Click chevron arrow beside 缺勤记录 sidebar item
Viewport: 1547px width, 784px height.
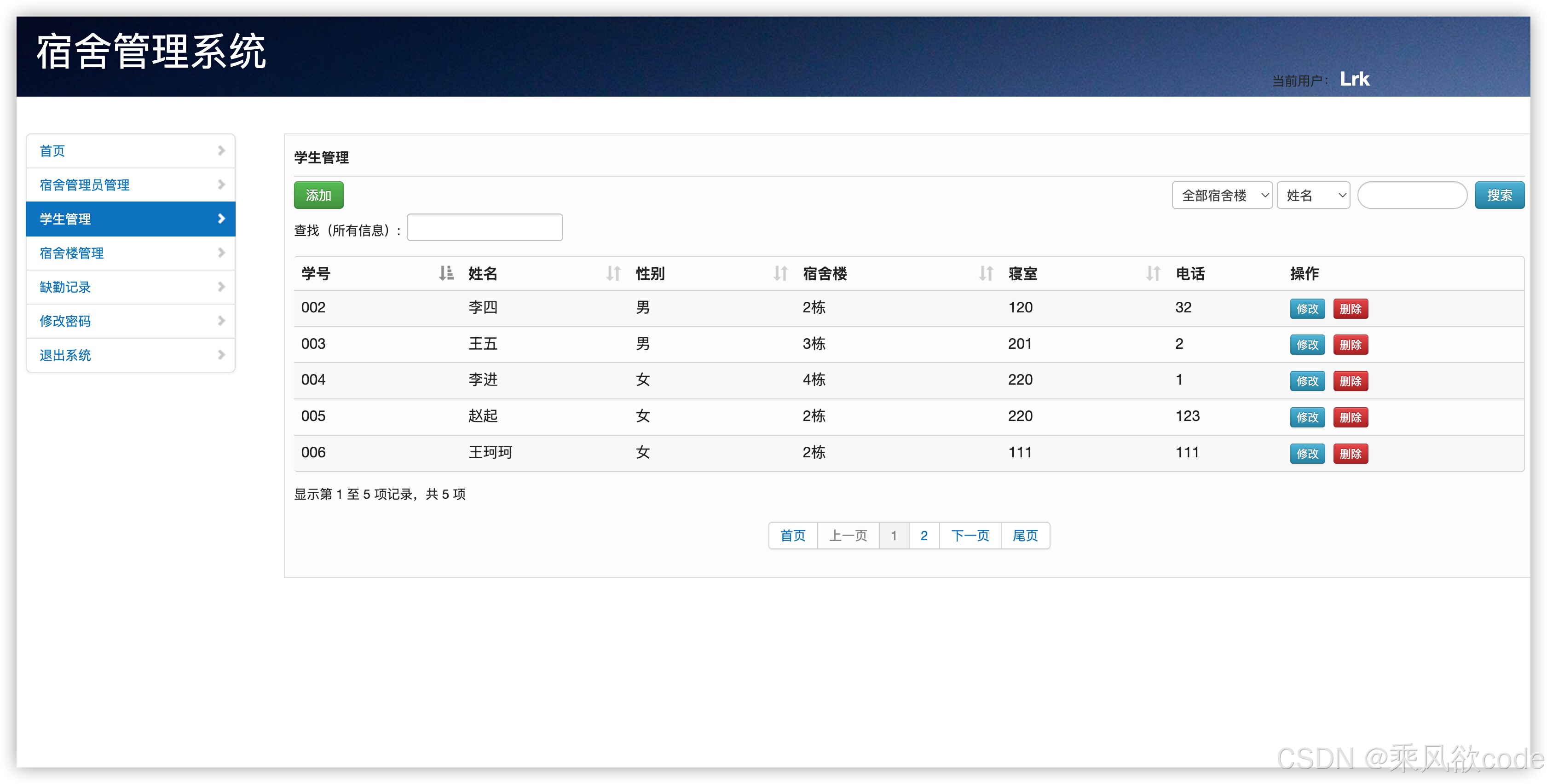click(221, 287)
